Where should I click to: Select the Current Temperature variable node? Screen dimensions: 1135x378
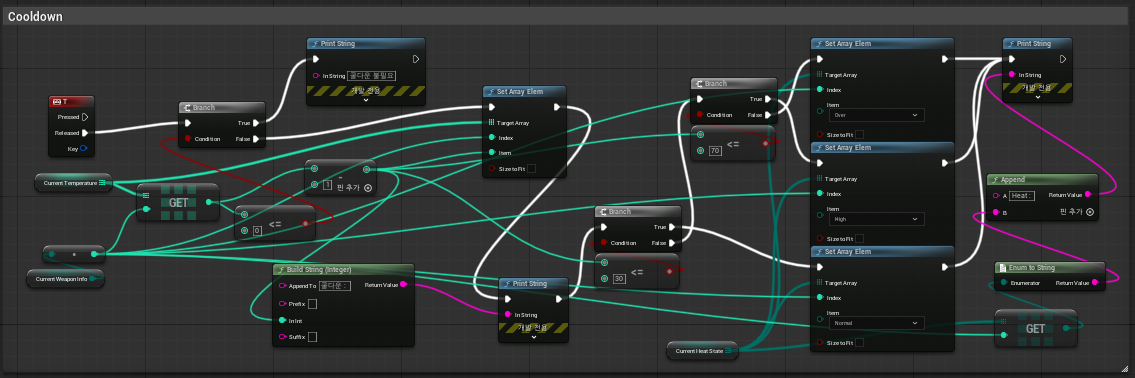tap(72, 183)
